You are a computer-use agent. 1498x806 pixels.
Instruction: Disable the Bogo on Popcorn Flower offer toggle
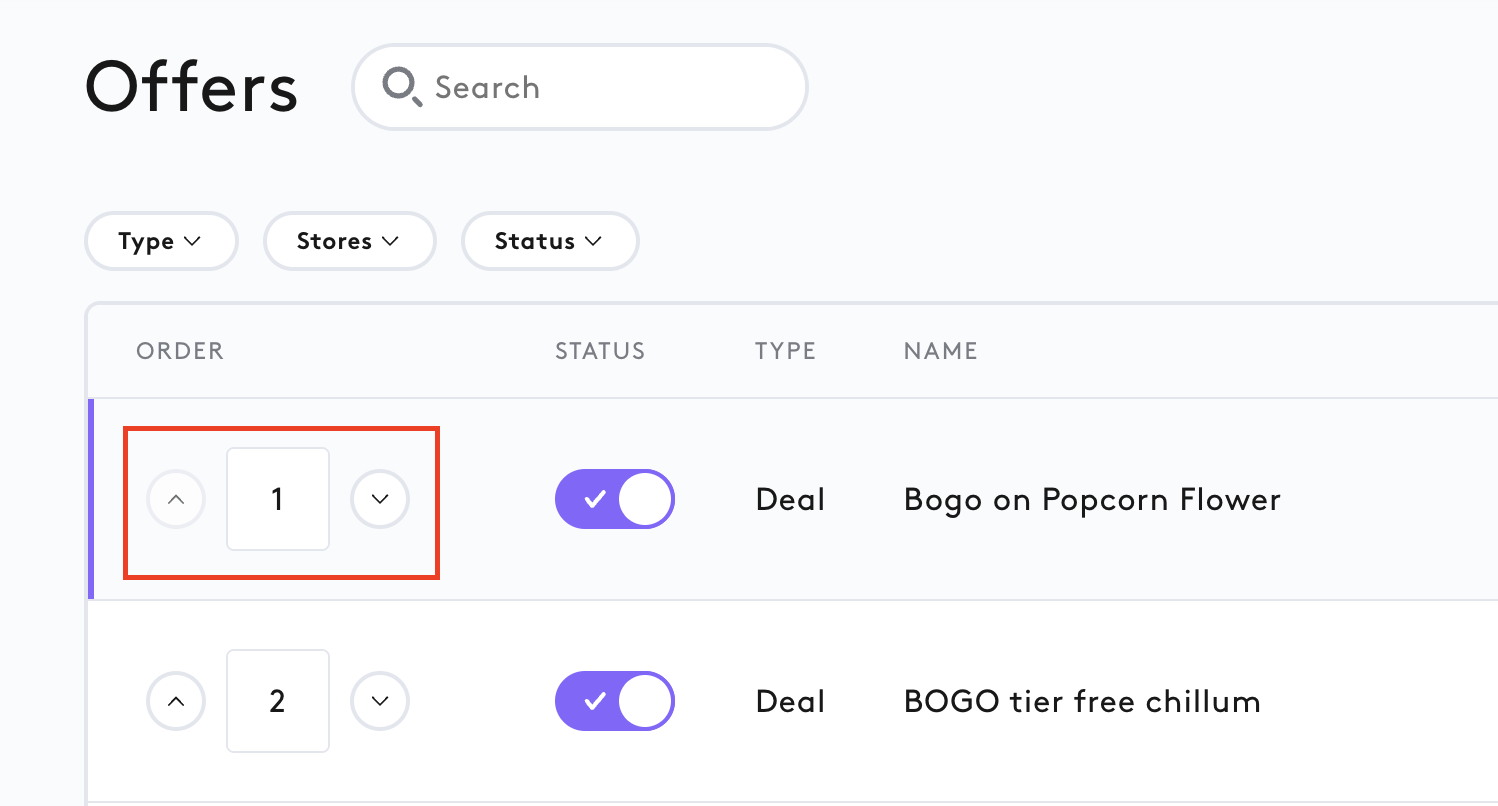click(x=615, y=499)
